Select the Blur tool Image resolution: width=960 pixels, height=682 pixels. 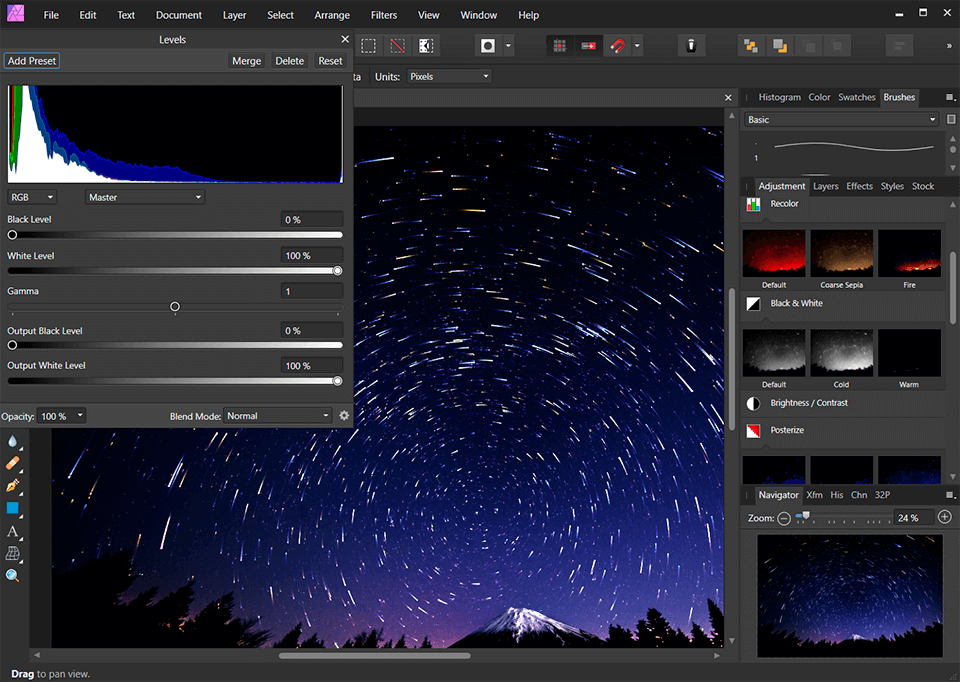pyautogui.click(x=12, y=440)
